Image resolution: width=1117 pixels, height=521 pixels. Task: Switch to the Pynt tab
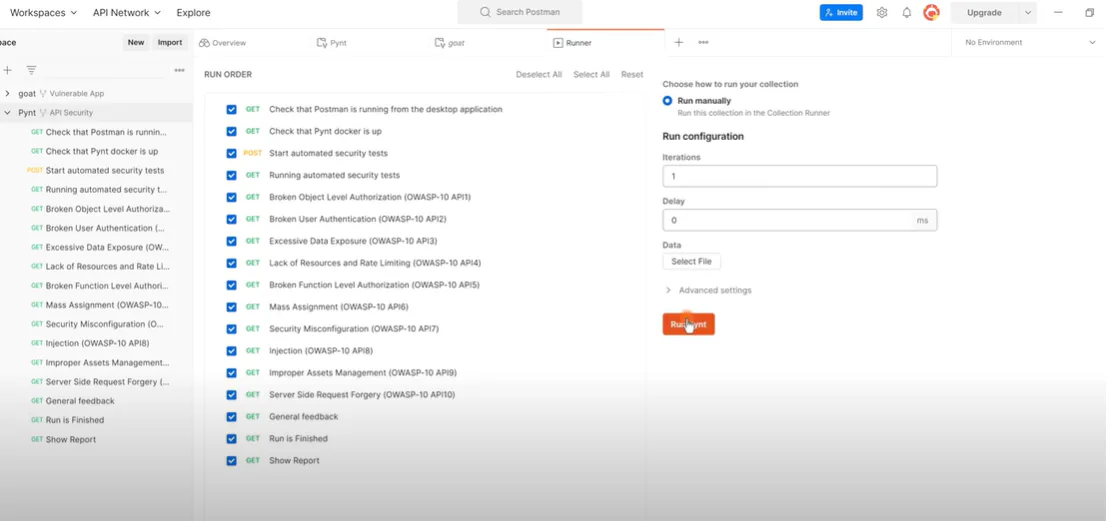point(332,43)
